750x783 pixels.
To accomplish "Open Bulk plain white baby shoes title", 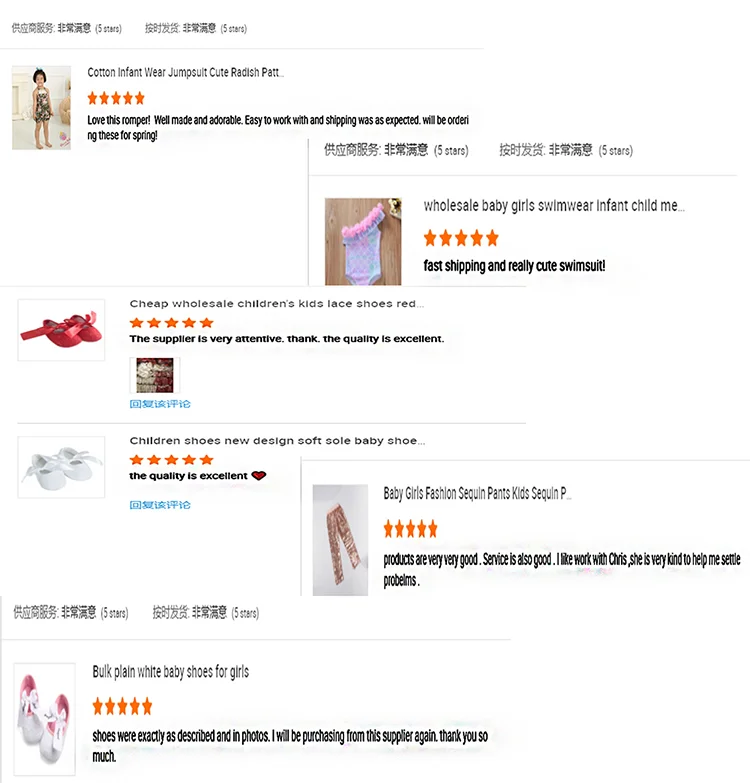I will pyautogui.click(x=171, y=672).
